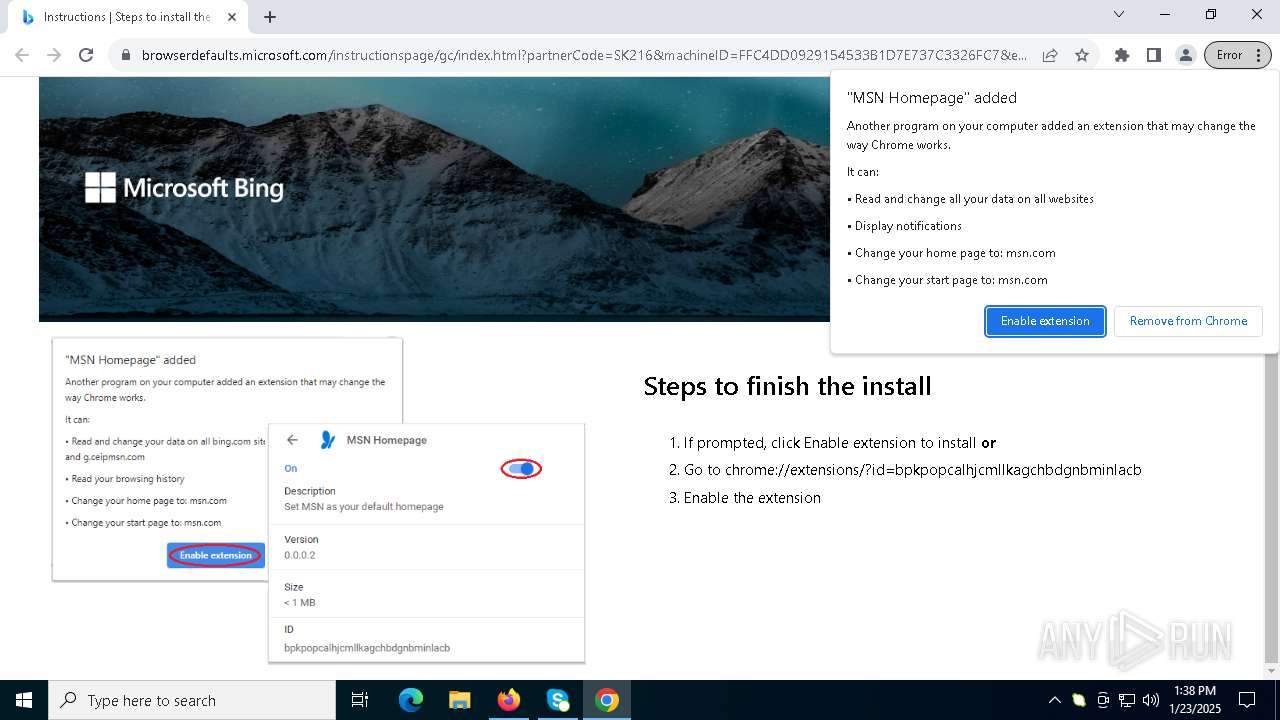Open the Extensions puzzle icon
The width and height of the screenshot is (1280, 720).
(x=1122, y=55)
